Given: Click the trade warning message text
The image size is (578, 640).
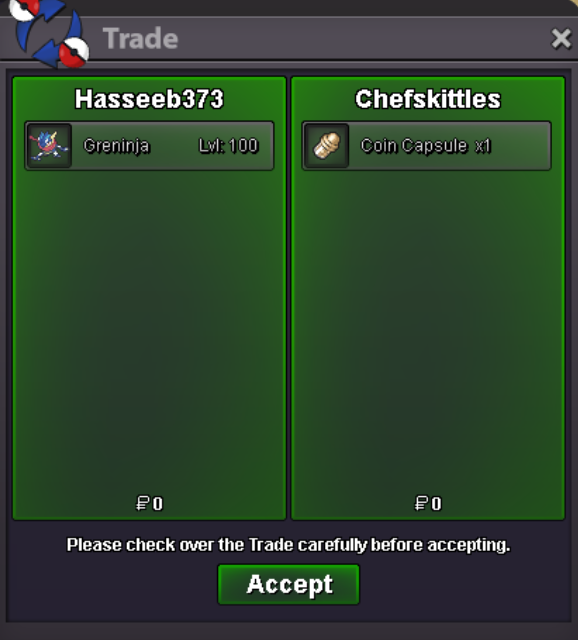Looking at the screenshot, I should click(x=289, y=545).
